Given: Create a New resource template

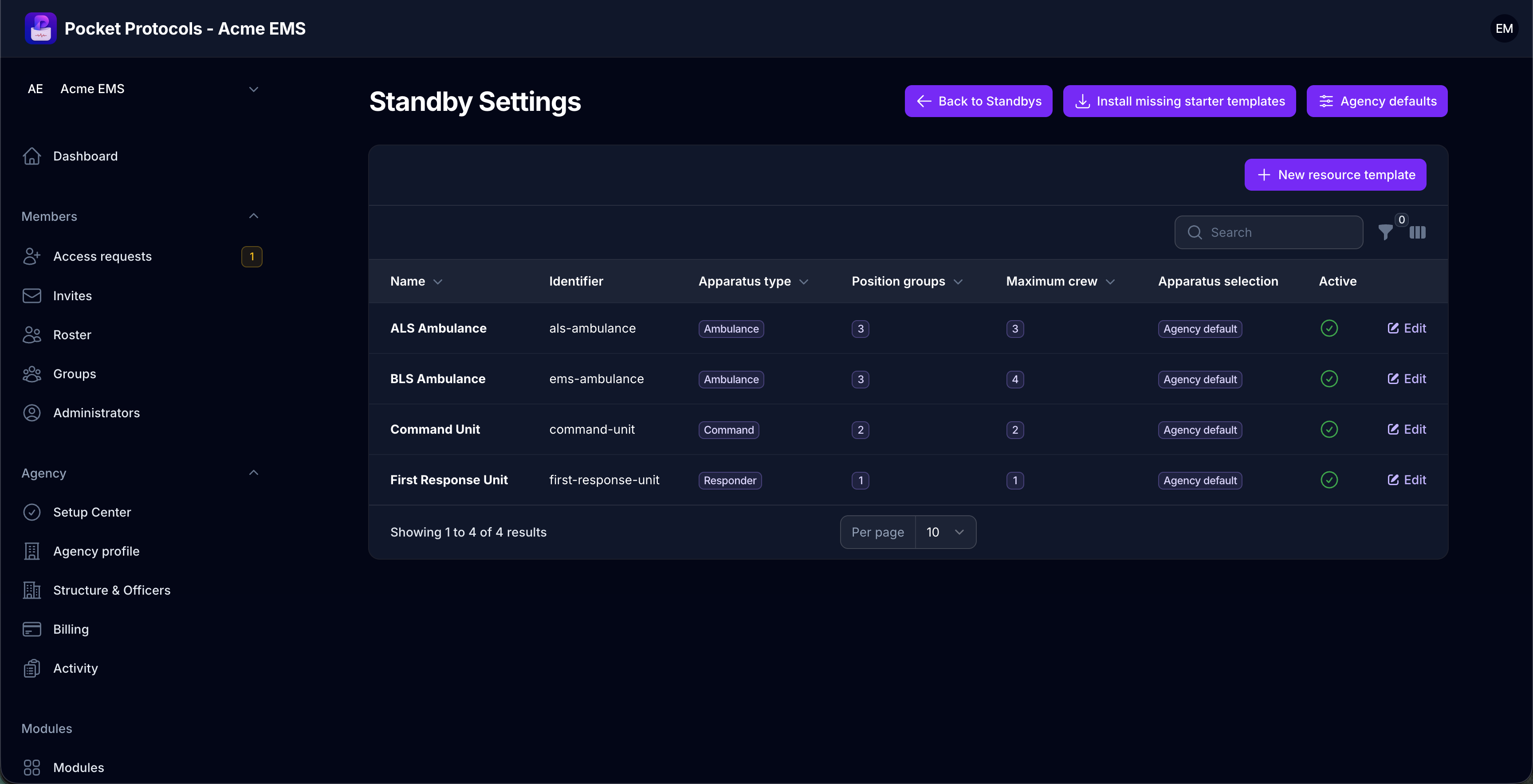Looking at the screenshot, I should [x=1335, y=175].
